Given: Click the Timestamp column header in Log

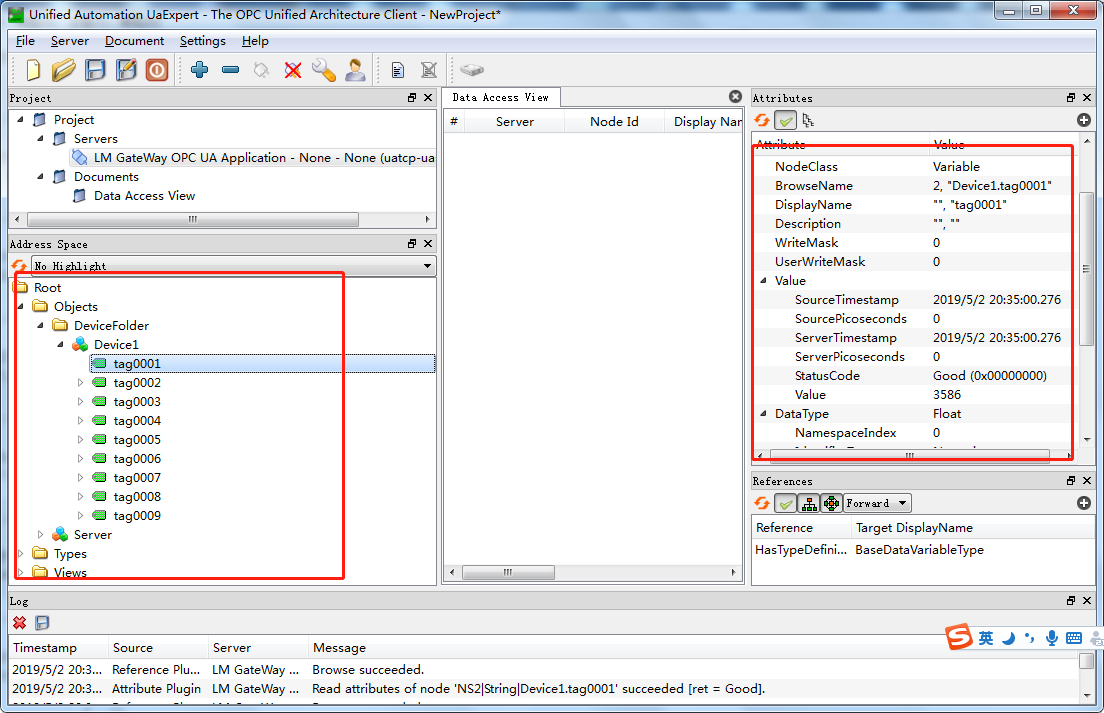Looking at the screenshot, I should [58, 648].
